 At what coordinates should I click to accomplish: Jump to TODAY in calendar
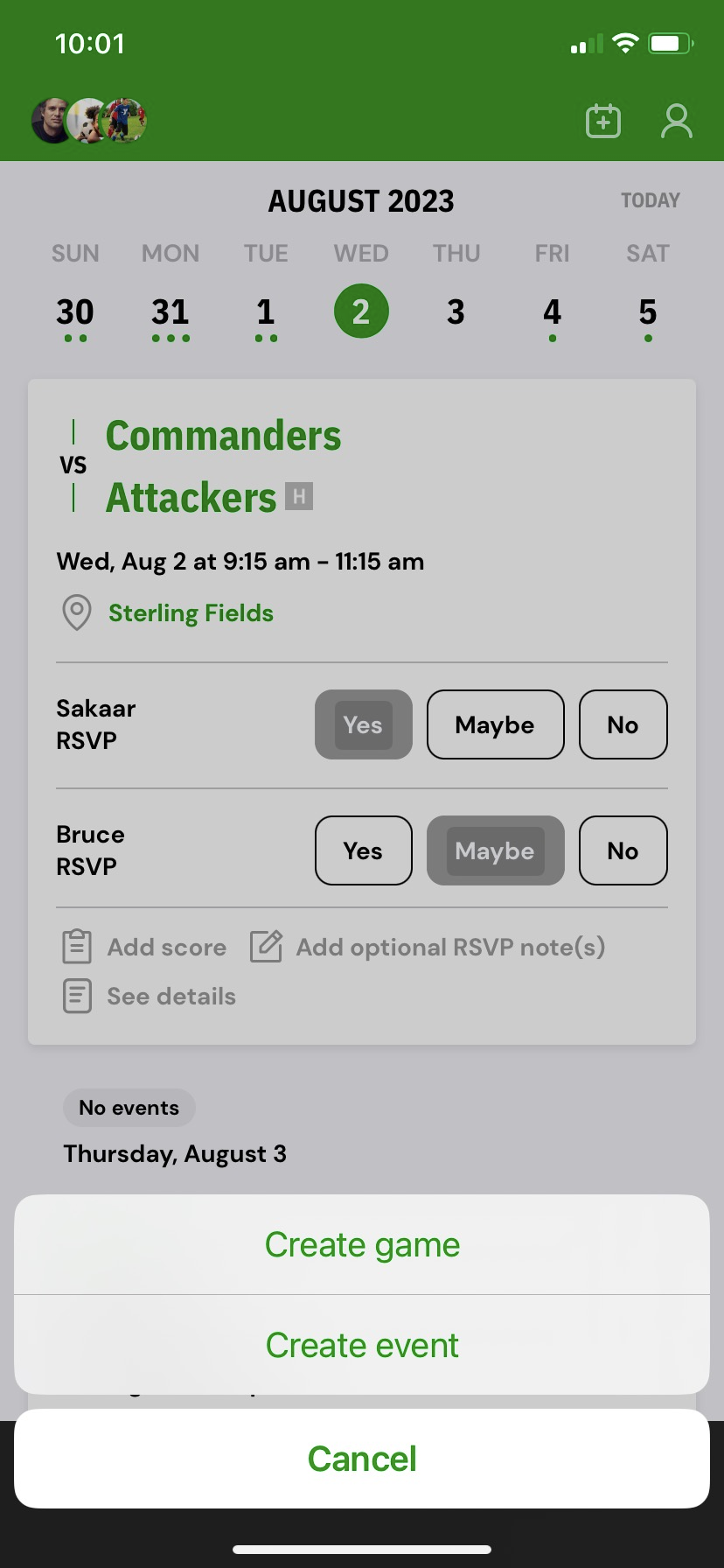[x=650, y=200]
